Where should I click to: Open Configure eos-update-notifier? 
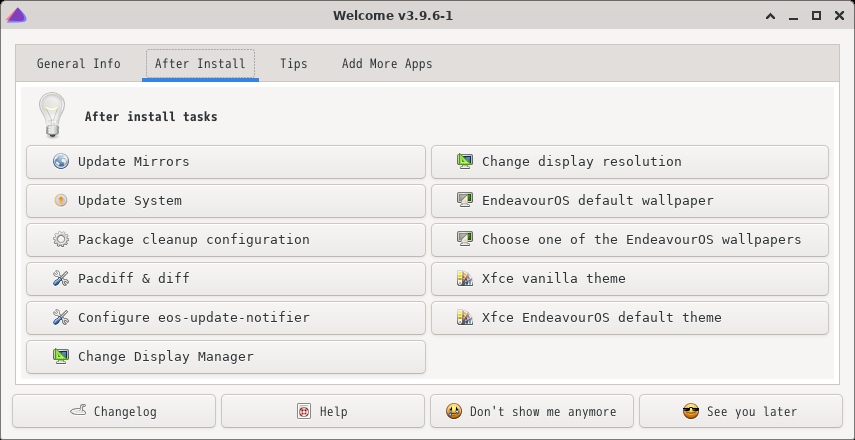pyautogui.click(x=226, y=318)
